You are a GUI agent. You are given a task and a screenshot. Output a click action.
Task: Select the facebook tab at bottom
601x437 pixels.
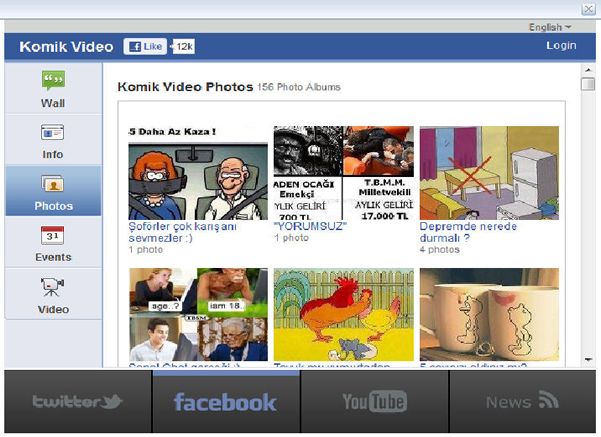[225, 402]
